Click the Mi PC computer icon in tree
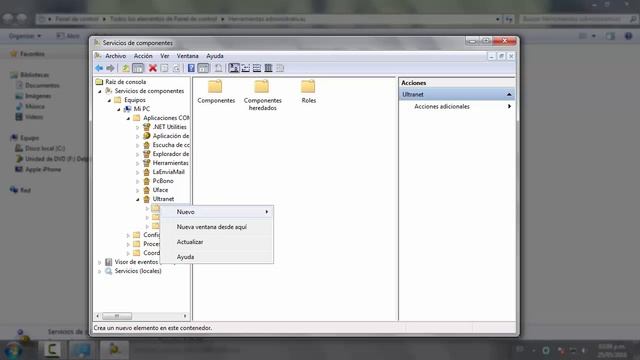Screen dimensions: 640x360 [x=127, y=109]
